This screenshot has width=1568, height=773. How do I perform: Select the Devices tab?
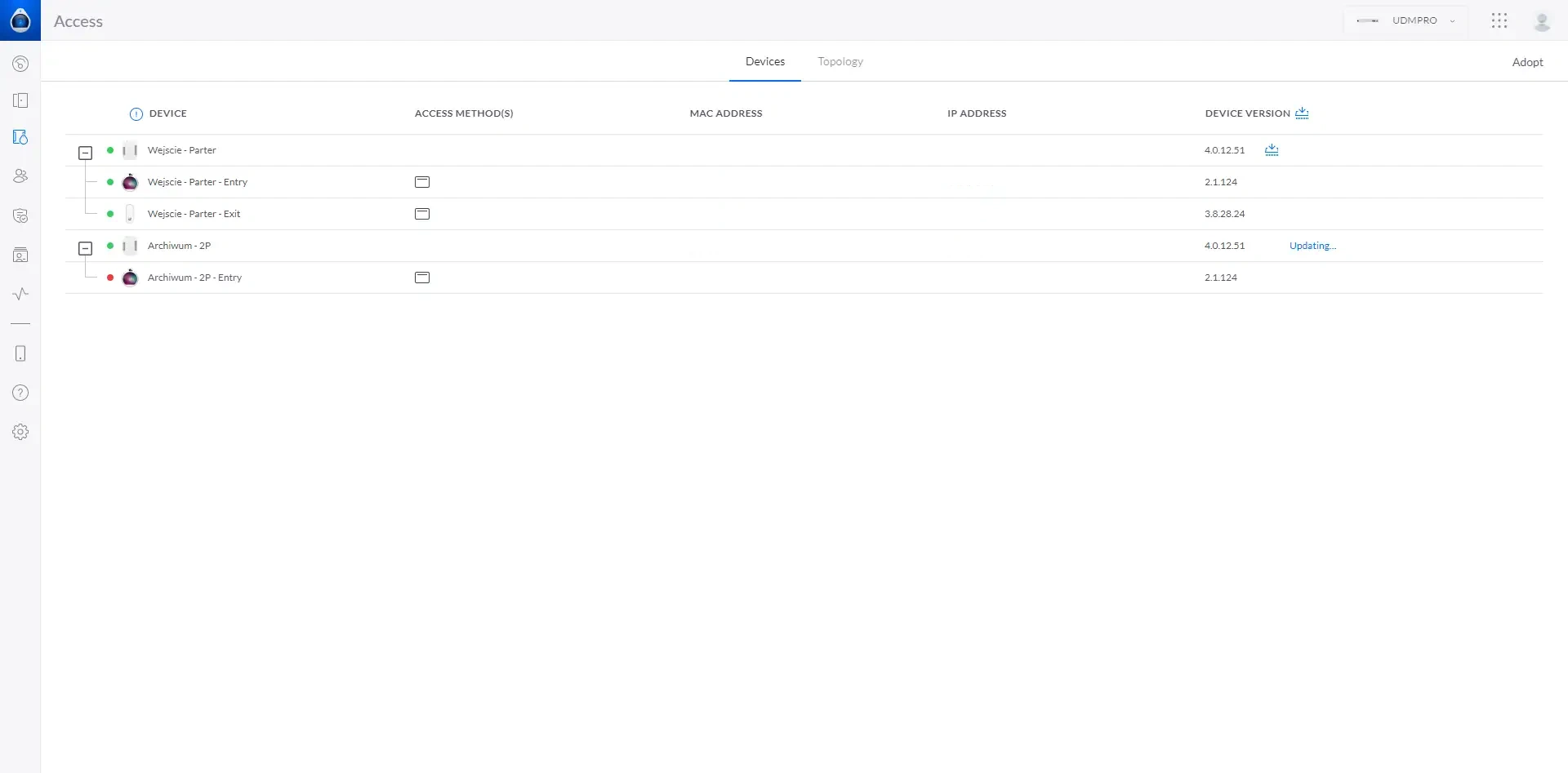pos(764,62)
